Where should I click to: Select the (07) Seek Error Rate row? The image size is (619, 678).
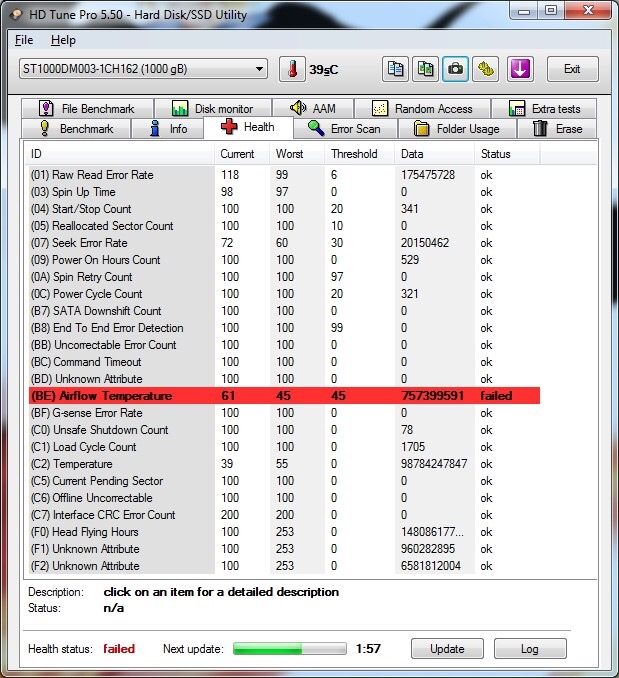pos(284,243)
